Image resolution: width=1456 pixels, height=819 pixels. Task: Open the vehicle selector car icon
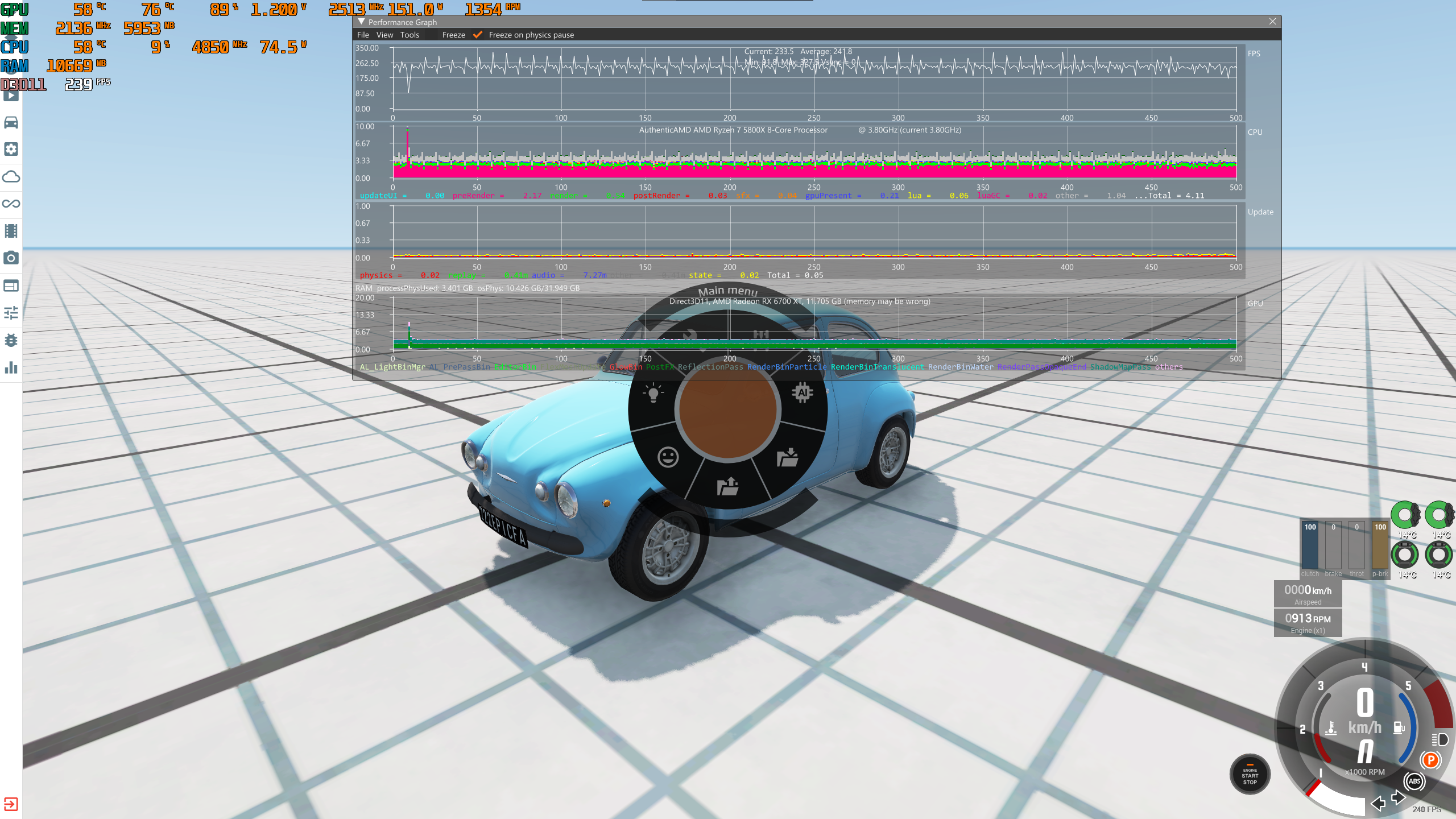pos(11,122)
